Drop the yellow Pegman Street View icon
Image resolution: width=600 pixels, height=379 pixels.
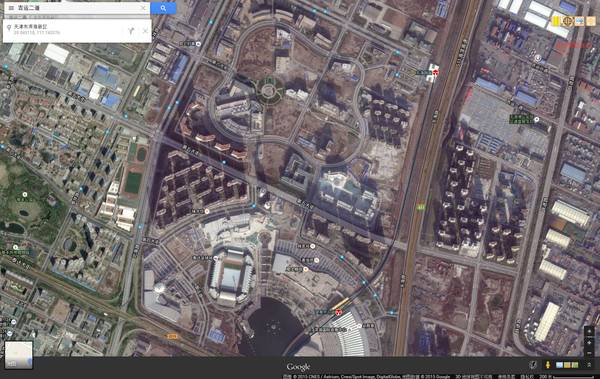point(548,364)
